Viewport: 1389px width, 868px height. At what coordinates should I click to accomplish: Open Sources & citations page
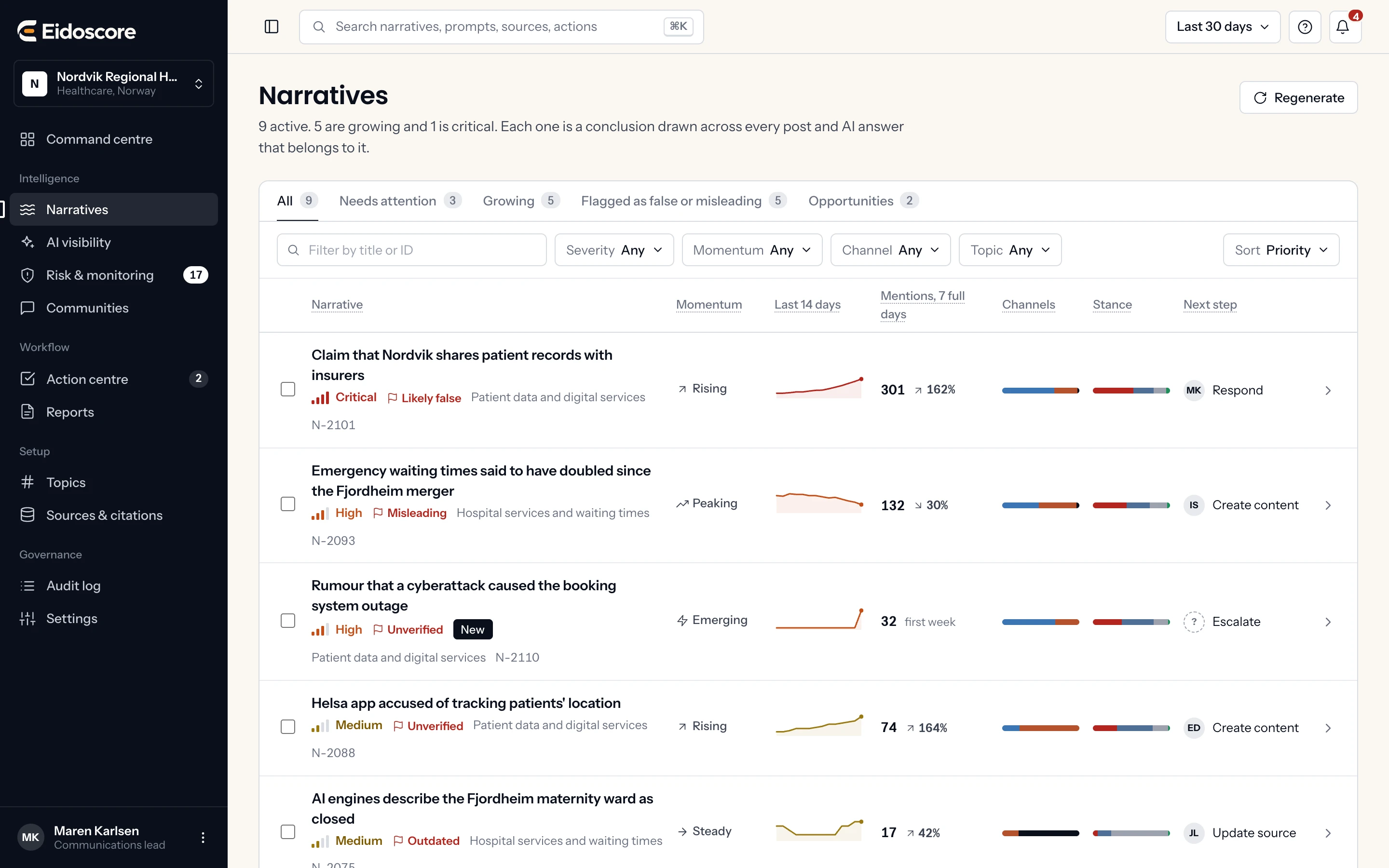pos(114,515)
